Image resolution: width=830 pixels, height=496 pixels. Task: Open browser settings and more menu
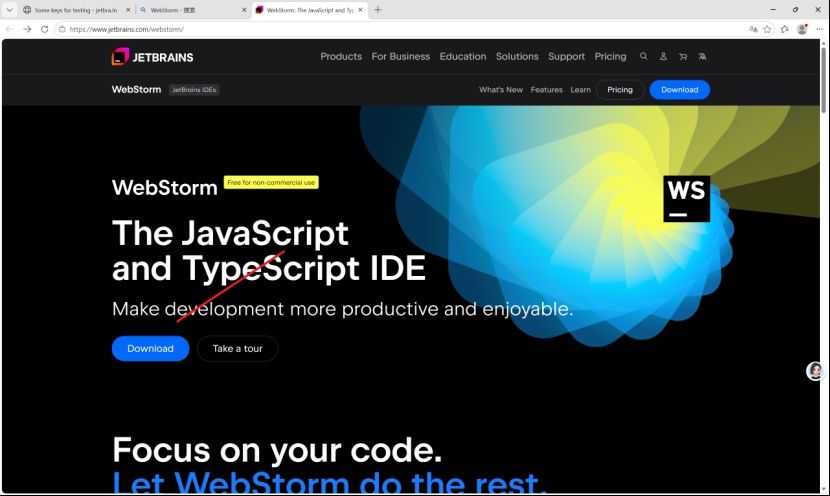click(819, 29)
